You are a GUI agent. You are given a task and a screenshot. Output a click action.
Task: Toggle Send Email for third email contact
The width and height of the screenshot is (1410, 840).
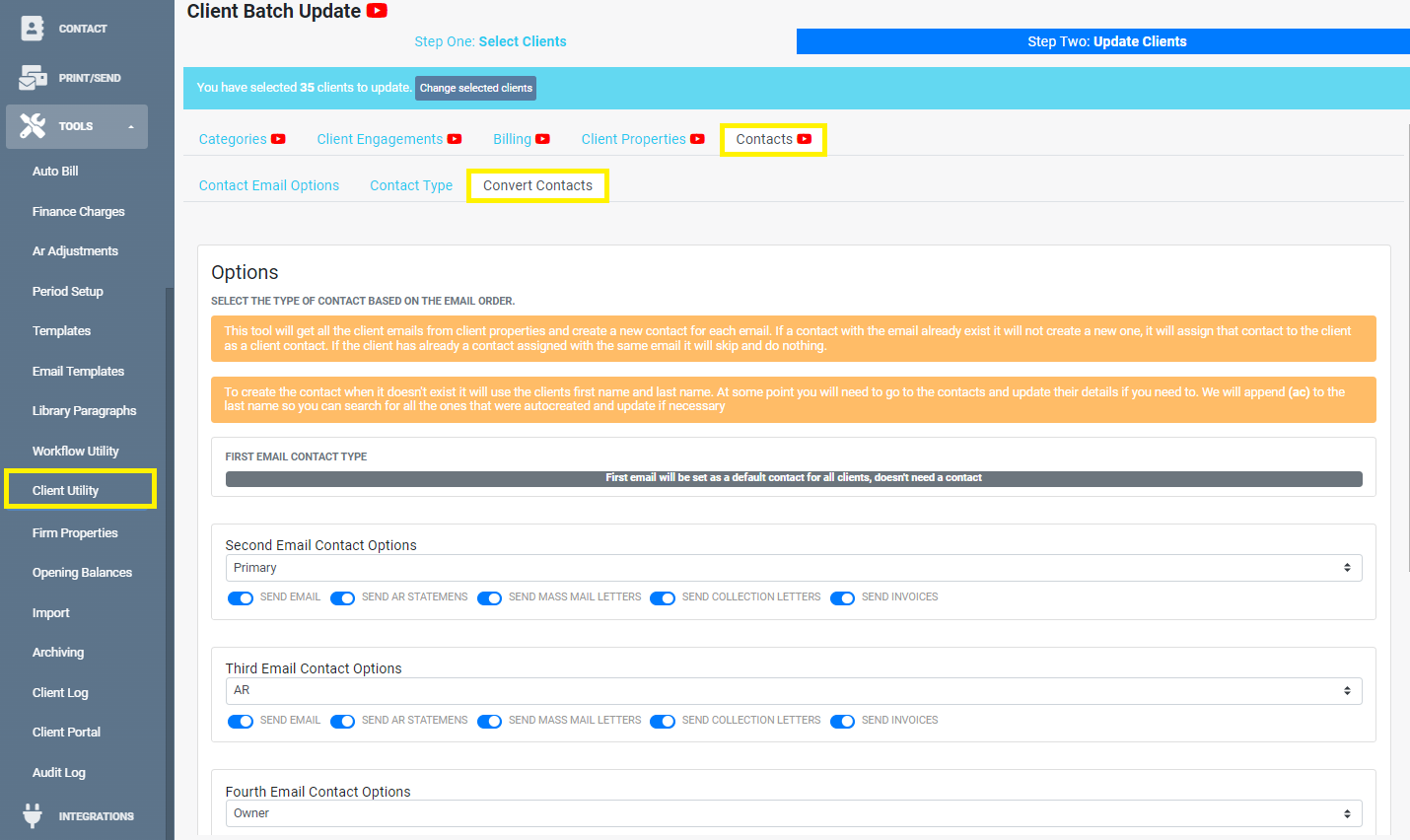click(241, 722)
